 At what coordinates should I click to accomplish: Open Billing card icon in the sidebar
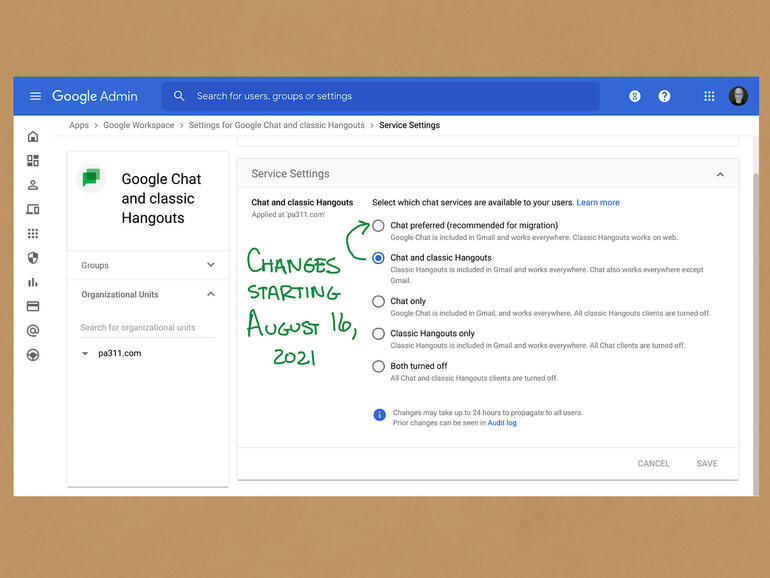pos(33,306)
